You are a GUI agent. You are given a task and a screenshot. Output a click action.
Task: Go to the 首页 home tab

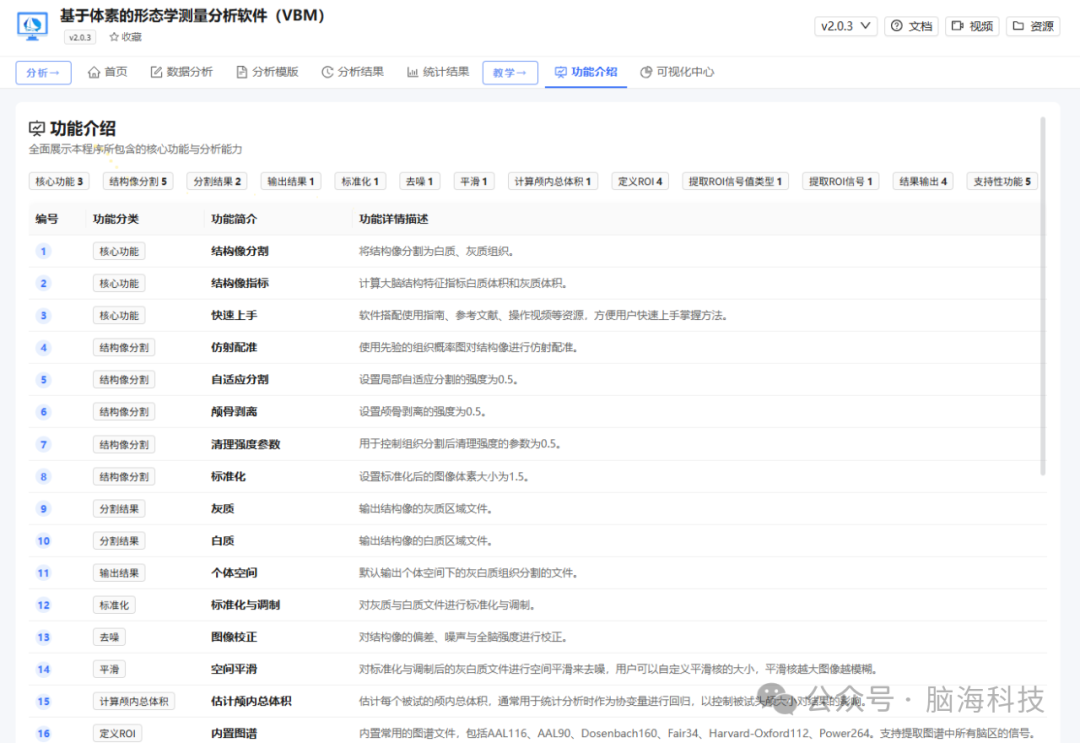(107, 72)
